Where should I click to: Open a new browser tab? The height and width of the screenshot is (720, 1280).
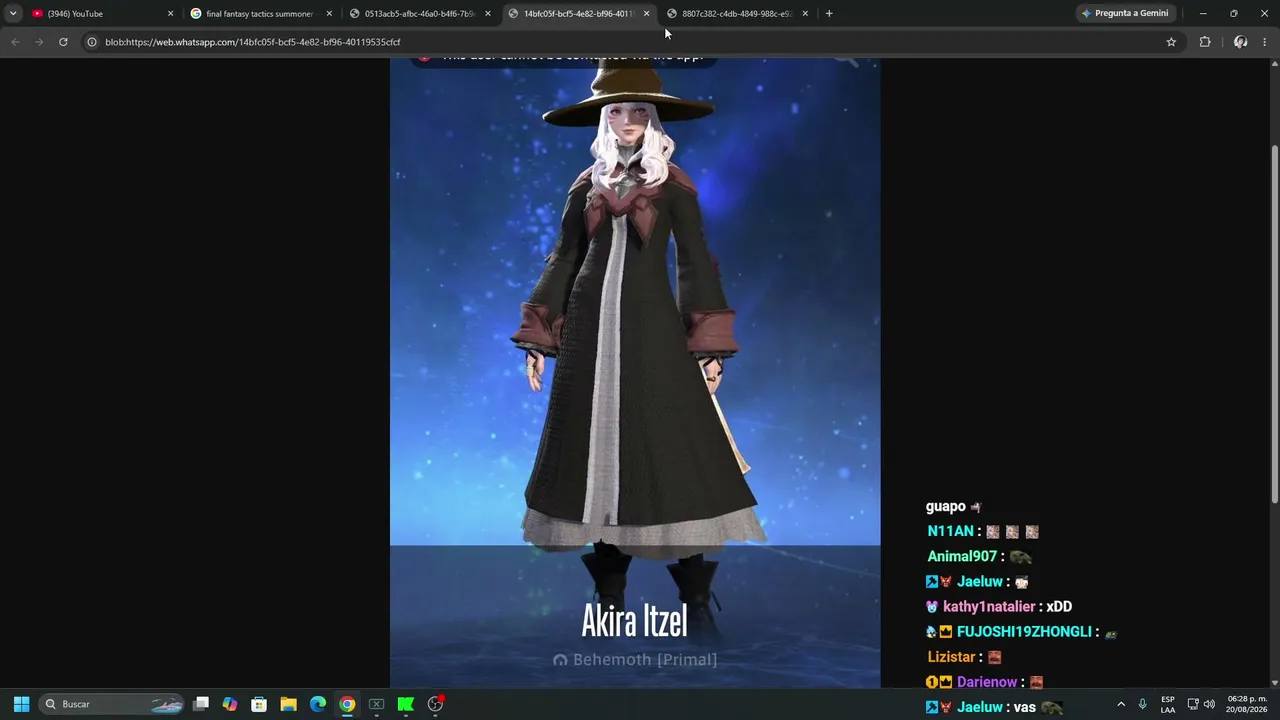point(829,13)
